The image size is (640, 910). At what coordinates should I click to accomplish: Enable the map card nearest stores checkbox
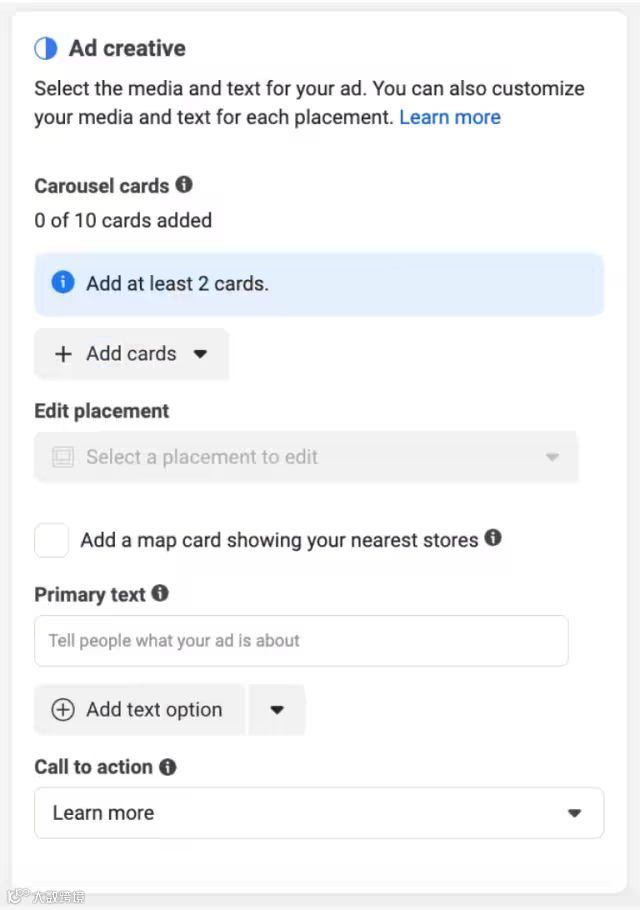(x=52, y=540)
